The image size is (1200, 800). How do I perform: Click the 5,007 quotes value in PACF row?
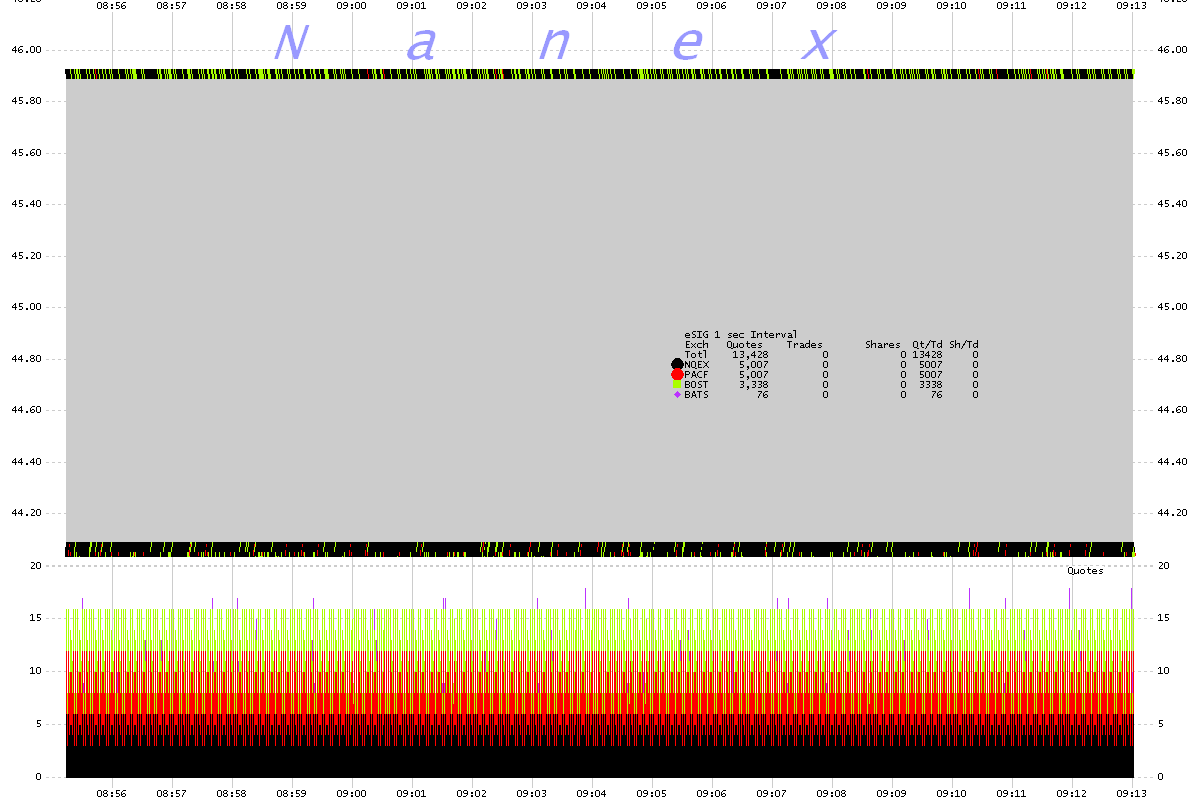point(753,374)
